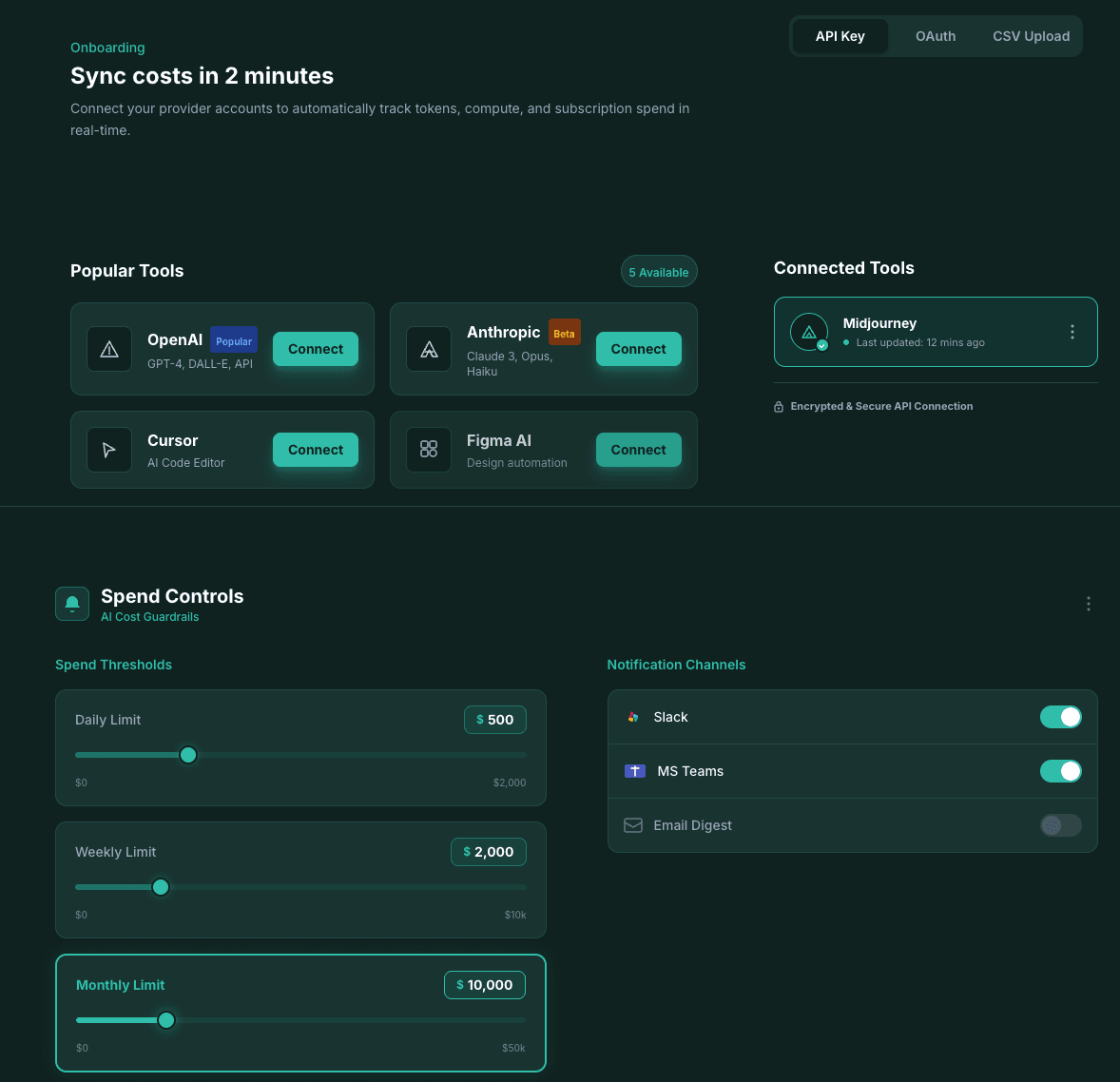Image resolution: width=1120 pixels, height=1082 pixels.
Task: Select the CSV Upload tab
Action: tap(1031, 36)
